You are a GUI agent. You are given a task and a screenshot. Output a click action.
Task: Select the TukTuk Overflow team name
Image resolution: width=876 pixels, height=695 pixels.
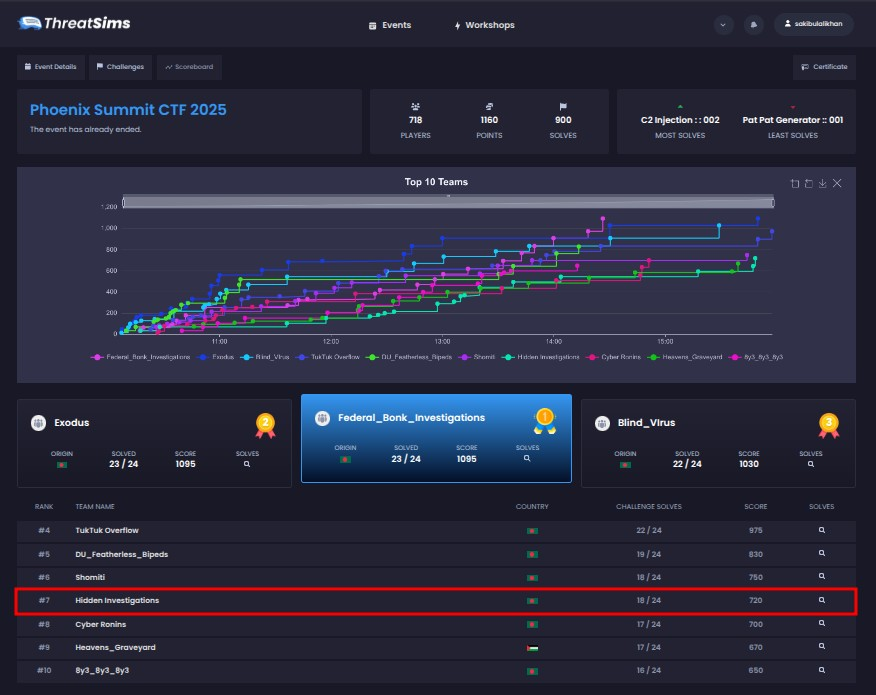(x=107, y=530)
